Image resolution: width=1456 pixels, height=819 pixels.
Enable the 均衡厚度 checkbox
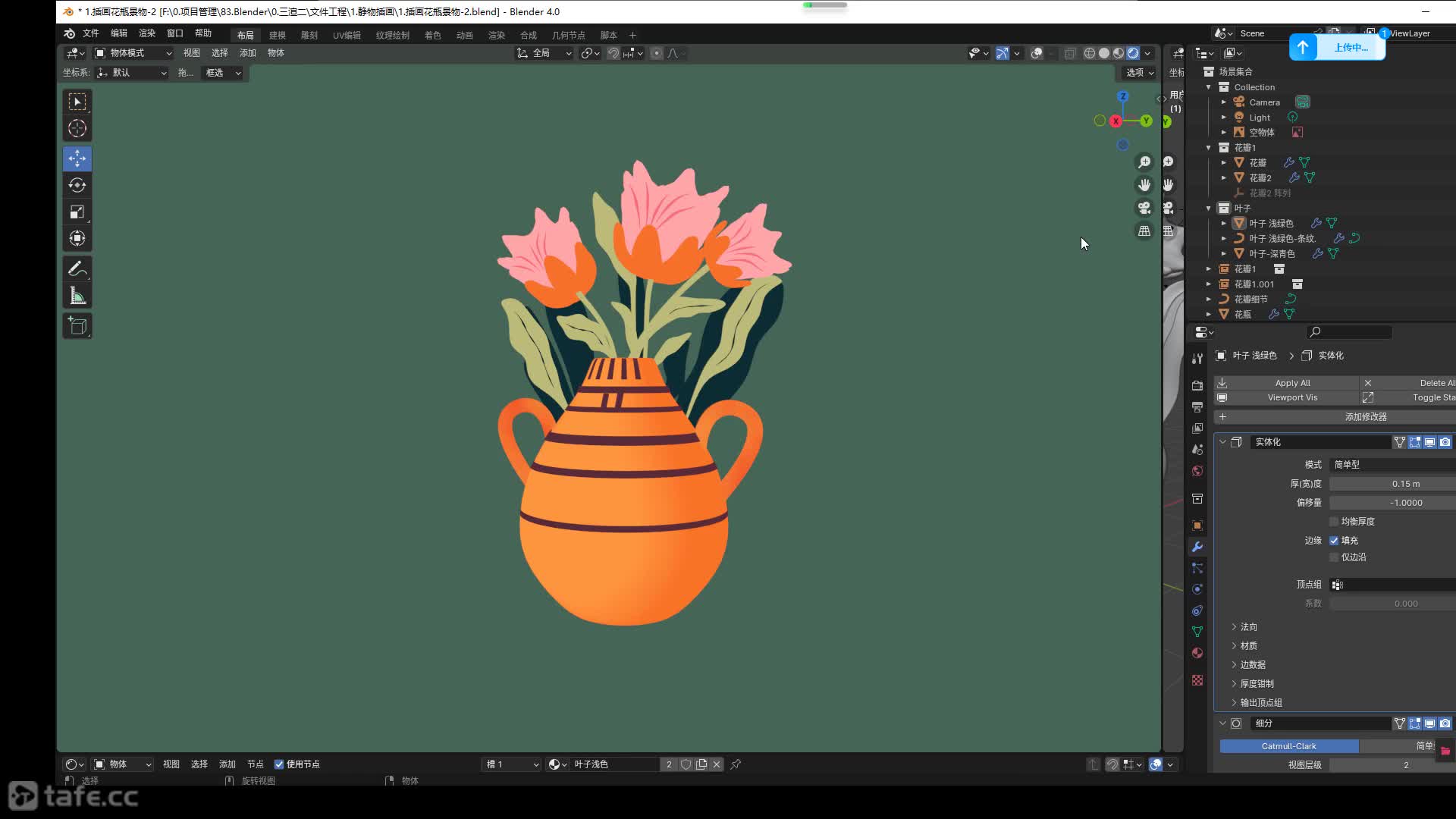(1334, 522)
